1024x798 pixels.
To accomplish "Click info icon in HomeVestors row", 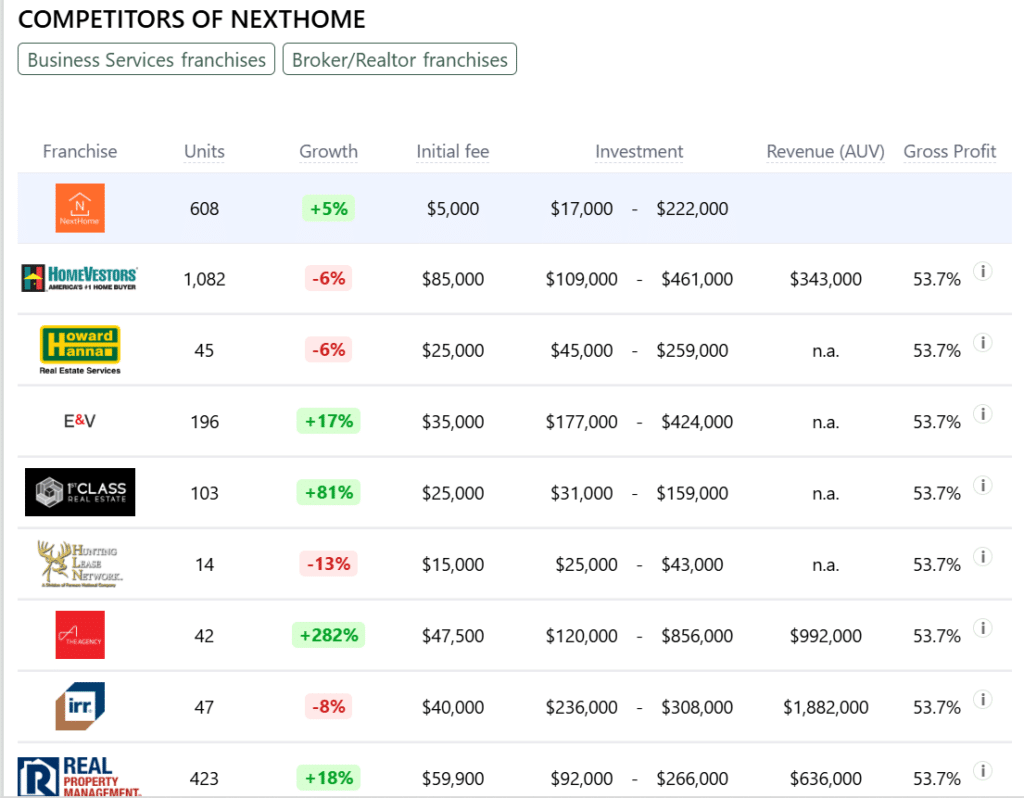I will (x=983, y=271).
